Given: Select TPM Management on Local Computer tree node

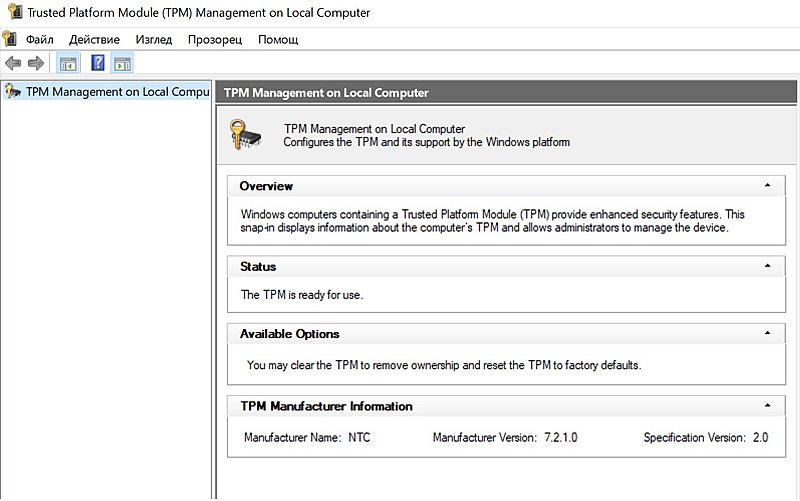Looking at the screenshot, I should (115, 92).
